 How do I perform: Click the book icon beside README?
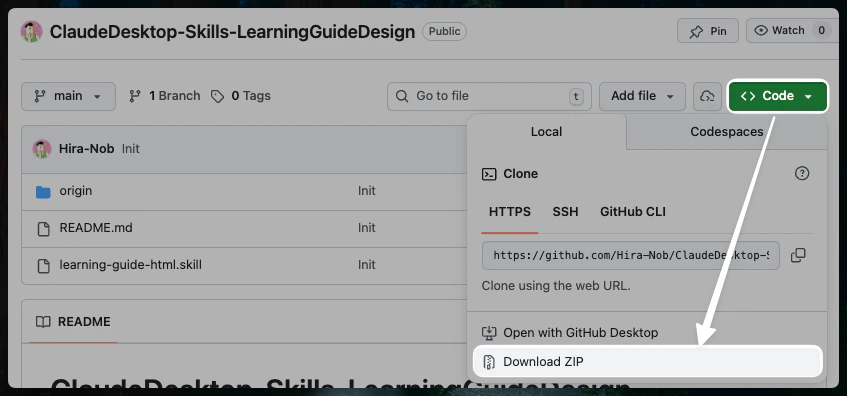pos(43,322)
